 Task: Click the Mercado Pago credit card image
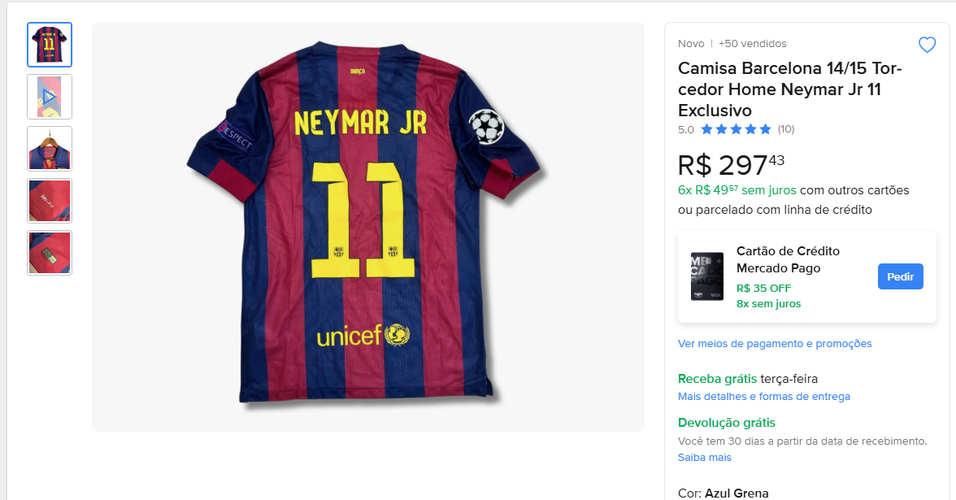coord(707,276)
